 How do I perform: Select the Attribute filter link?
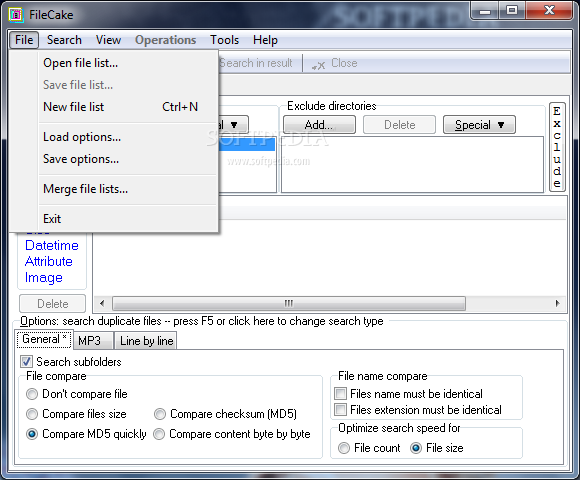pyautogui.click(x=49, y=261)
